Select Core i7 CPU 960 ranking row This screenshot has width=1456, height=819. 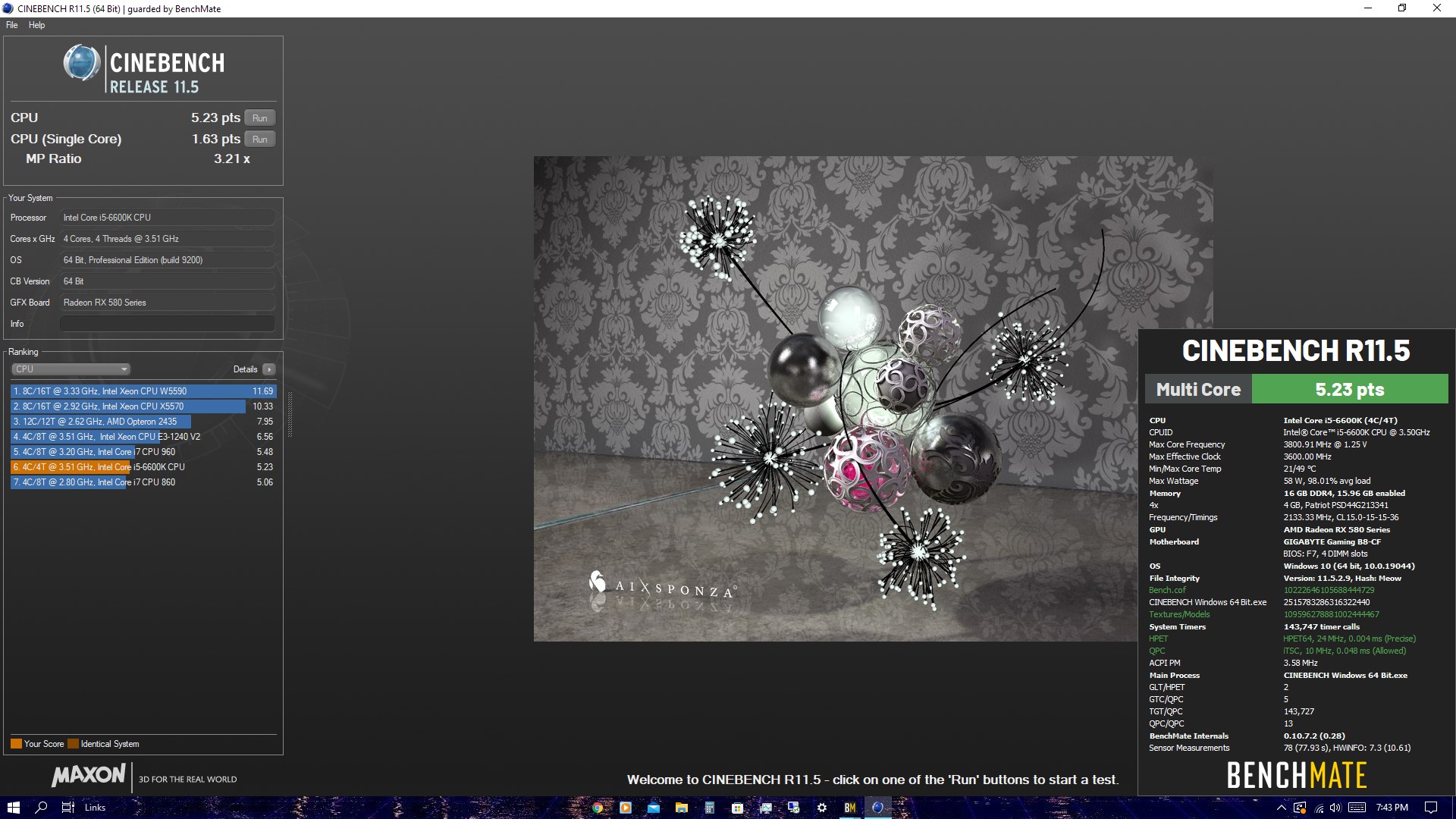(143, 452)
